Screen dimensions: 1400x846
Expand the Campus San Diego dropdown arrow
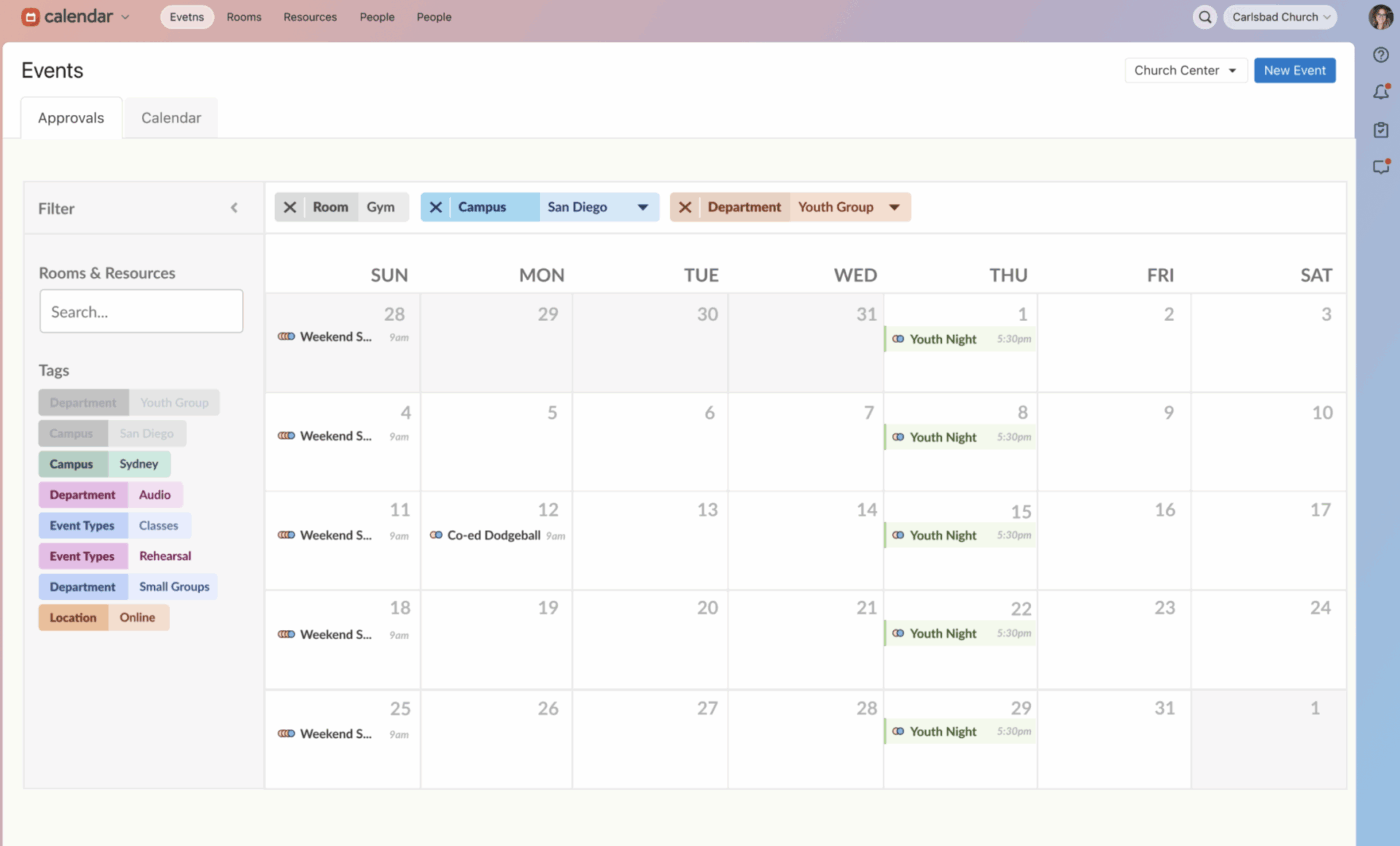pos(643,208)
